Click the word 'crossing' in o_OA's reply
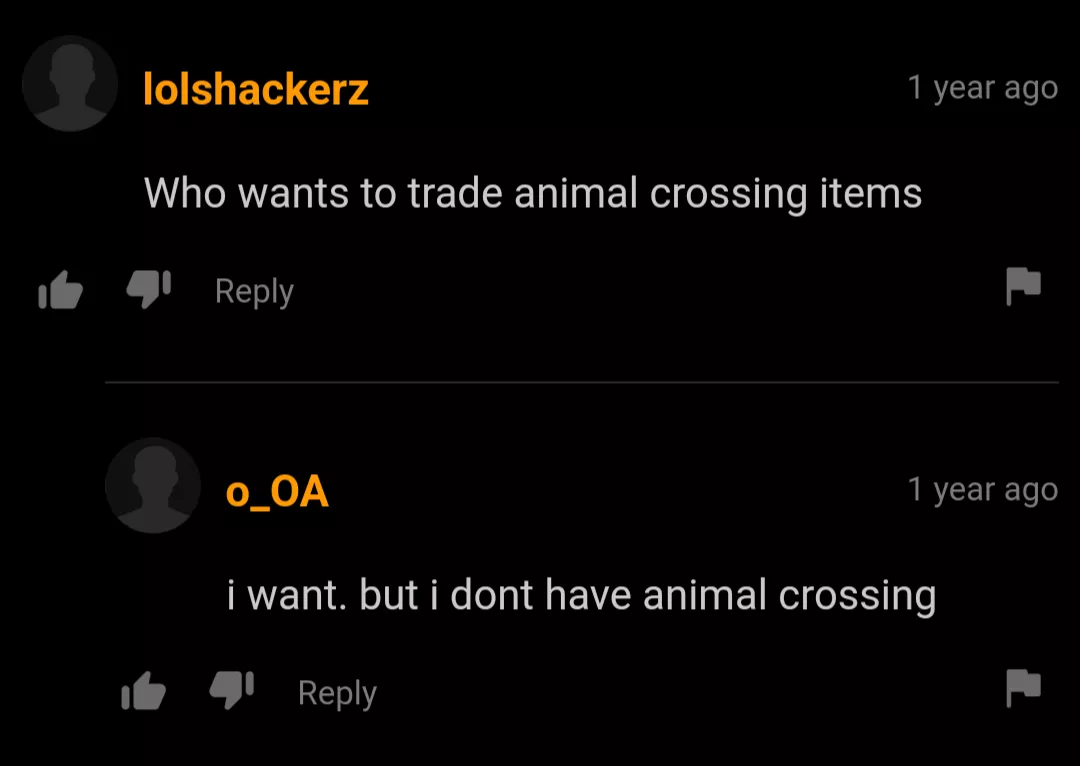The width and height of the screenshot is (1080, 766). coord(858,596)
